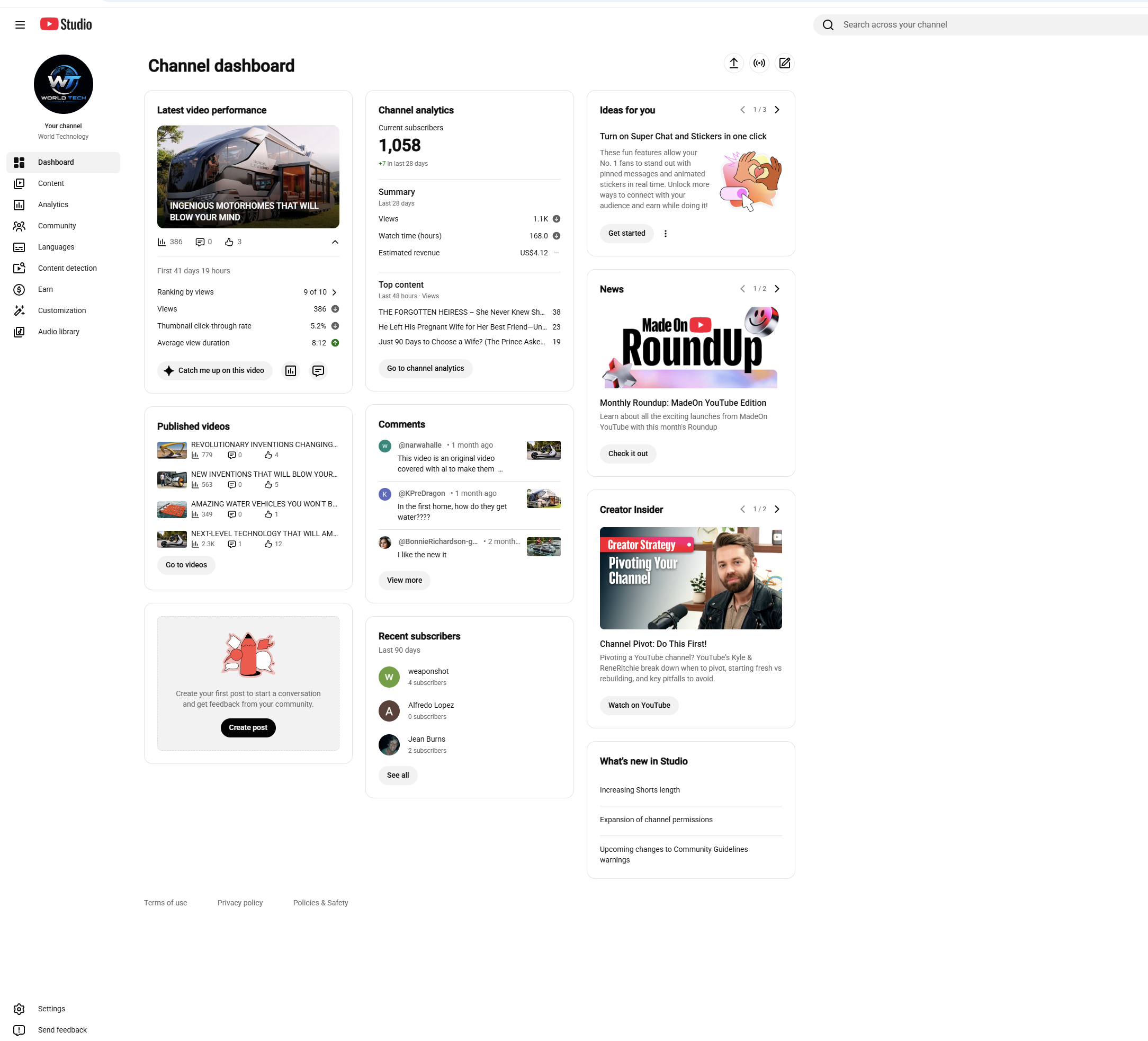Viewport: 1148px width, 1041px height.
Task: Open the World Technology channel avatar
Action: (63, 84)
